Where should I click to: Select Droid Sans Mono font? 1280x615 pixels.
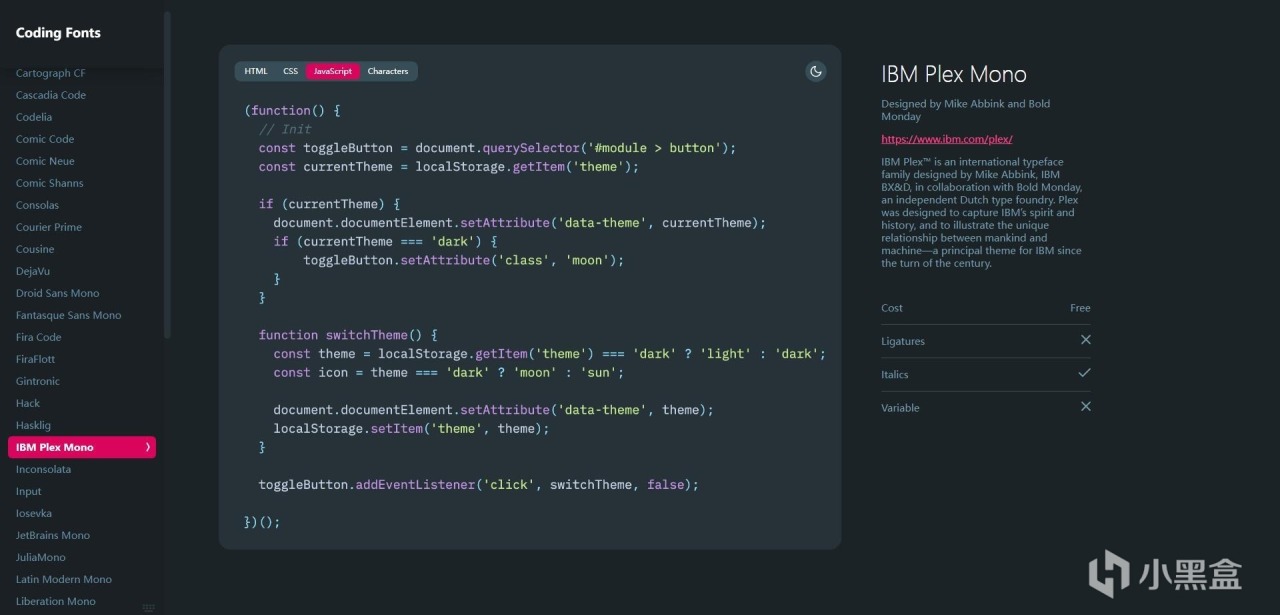58,293
